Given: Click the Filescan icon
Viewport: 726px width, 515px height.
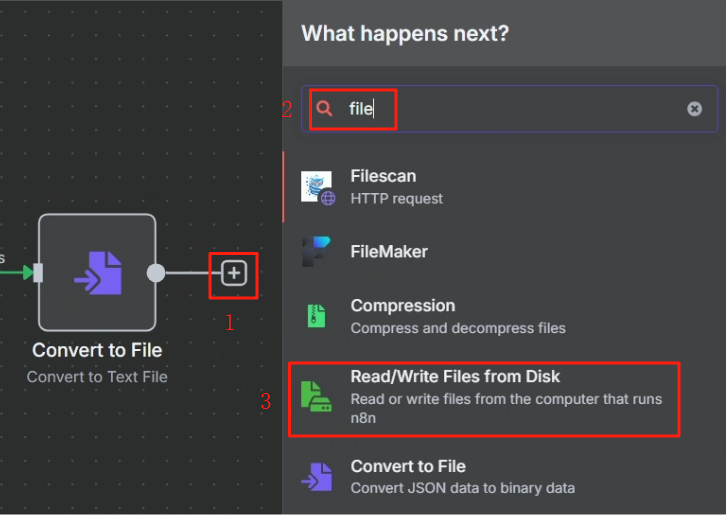Looking at the screenshot, I should point(318,188).
